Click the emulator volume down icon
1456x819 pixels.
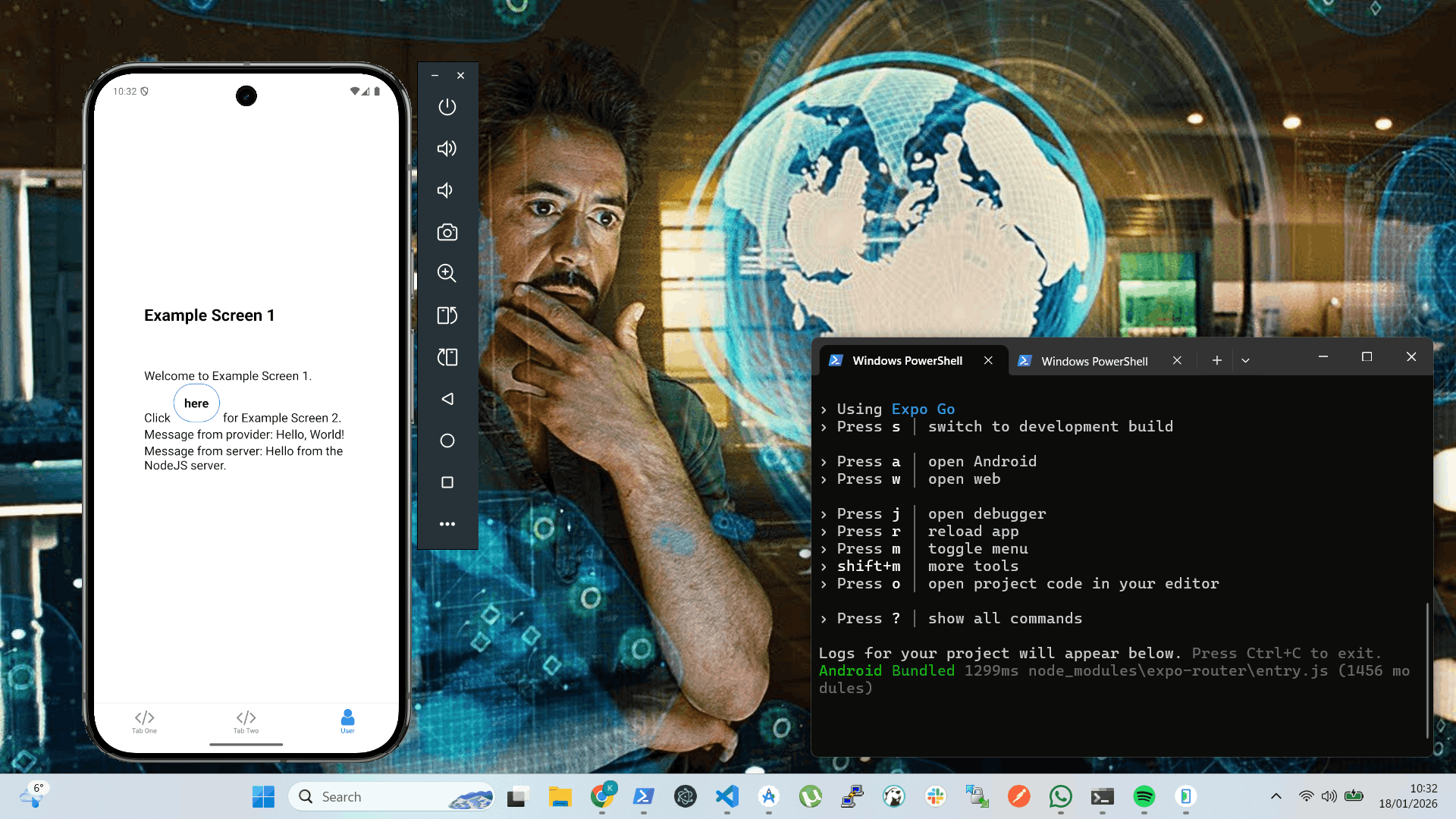[447, 190]
